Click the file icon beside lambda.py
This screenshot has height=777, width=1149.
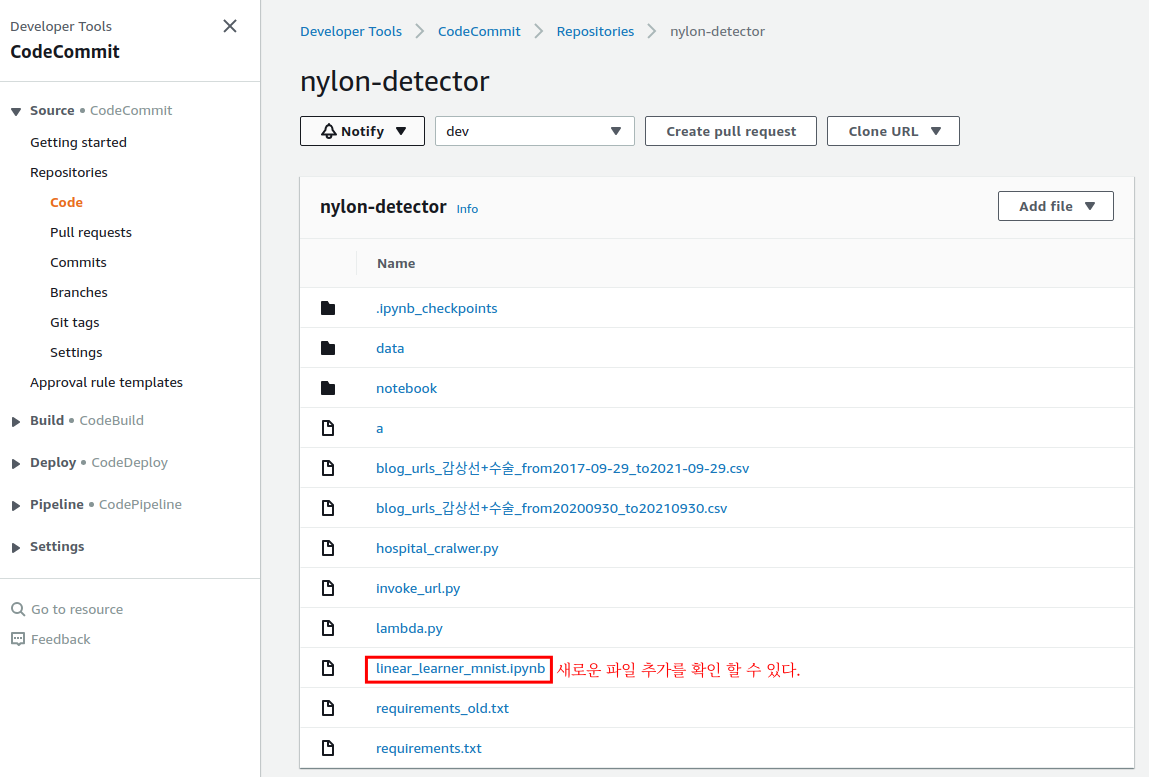coord(328,628)
